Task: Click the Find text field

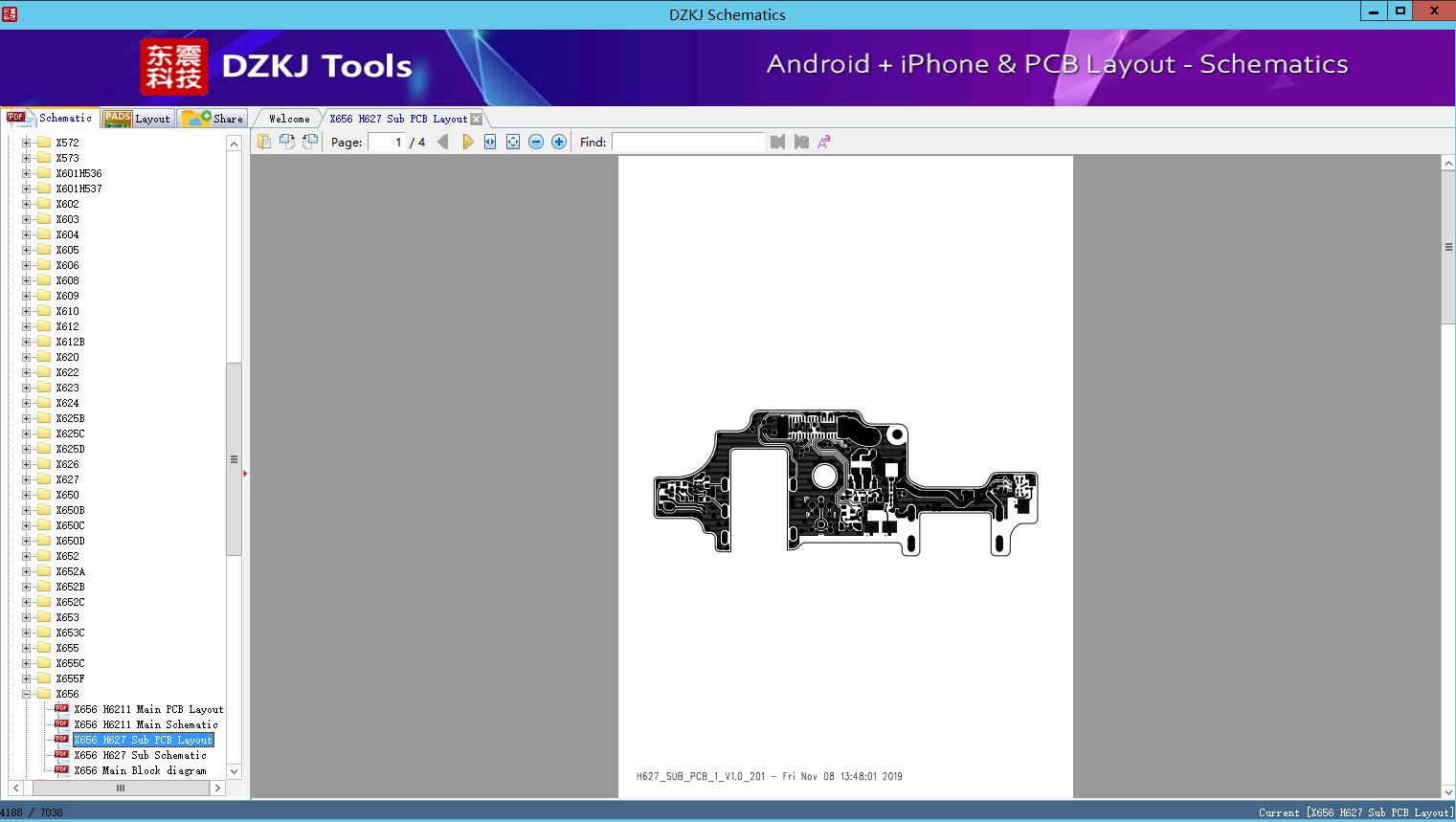Action: [x=687, y=142]
